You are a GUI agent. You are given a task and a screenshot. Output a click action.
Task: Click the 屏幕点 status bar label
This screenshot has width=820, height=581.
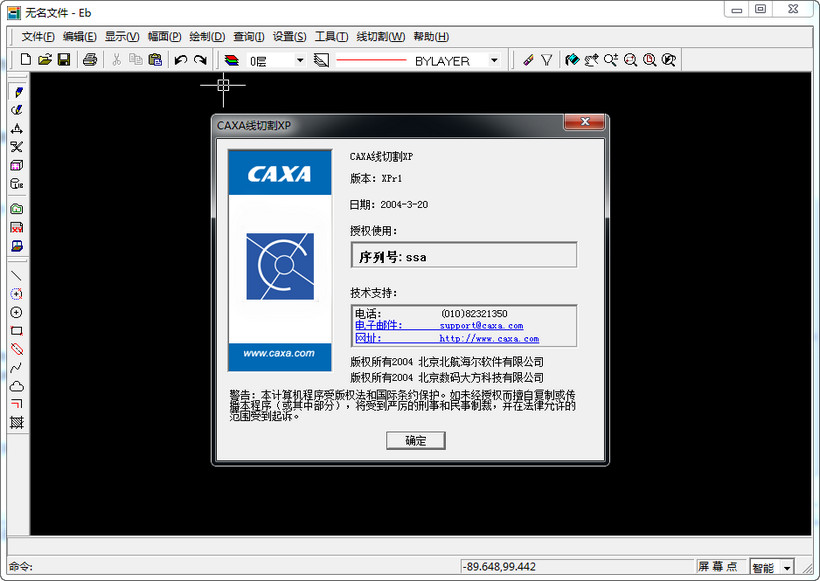click(x=718, y=566)
